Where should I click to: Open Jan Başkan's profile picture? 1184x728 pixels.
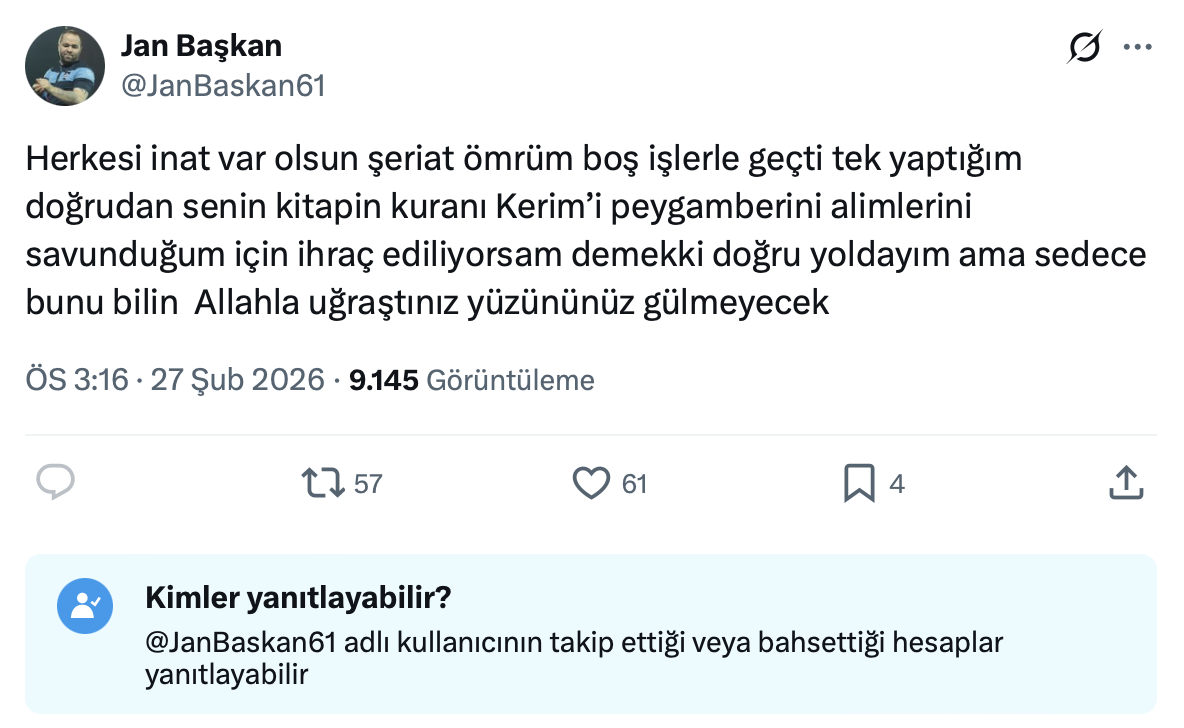(x=65, y=66)
